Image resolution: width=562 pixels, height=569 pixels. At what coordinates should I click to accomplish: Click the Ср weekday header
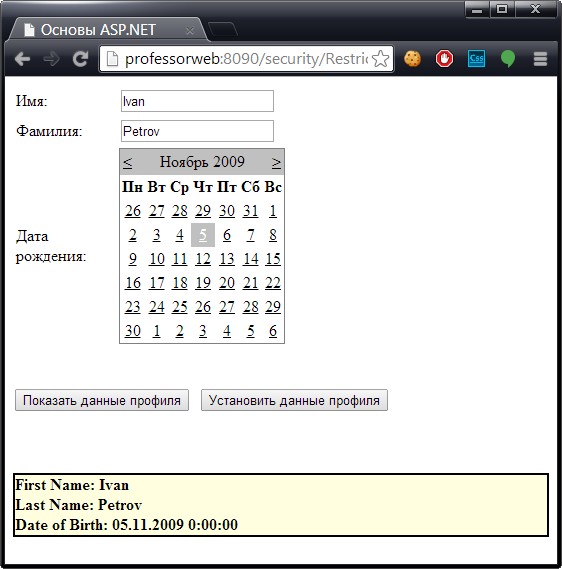(x=180, y=188)
